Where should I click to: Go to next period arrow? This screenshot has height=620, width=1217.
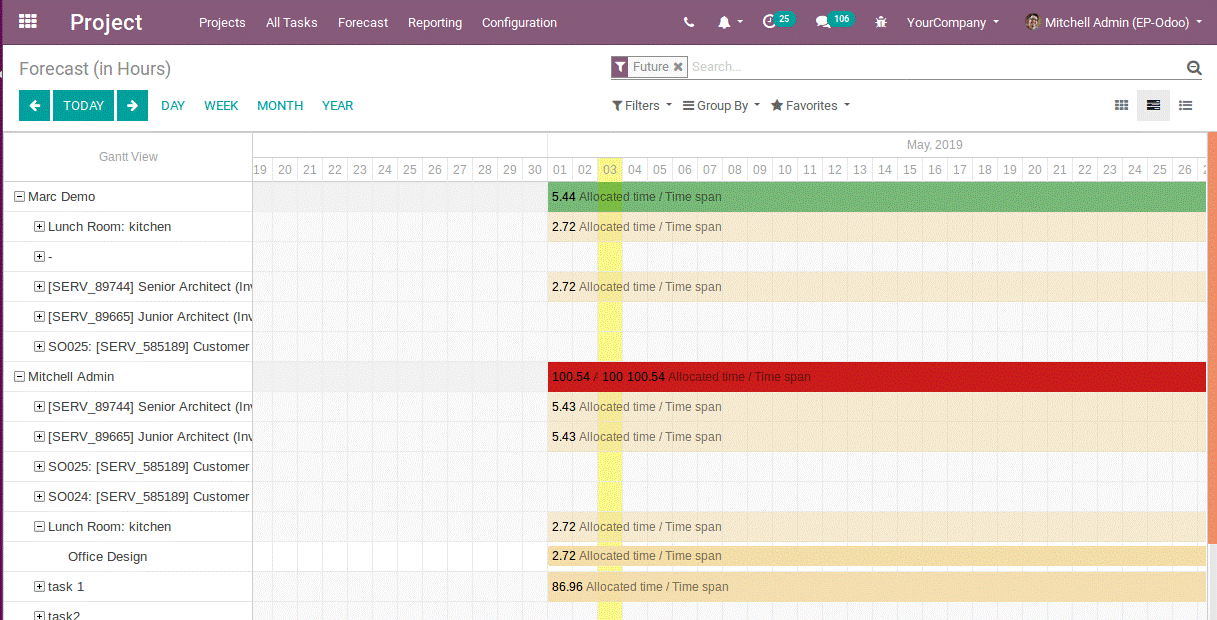click(x=132, y=105)
